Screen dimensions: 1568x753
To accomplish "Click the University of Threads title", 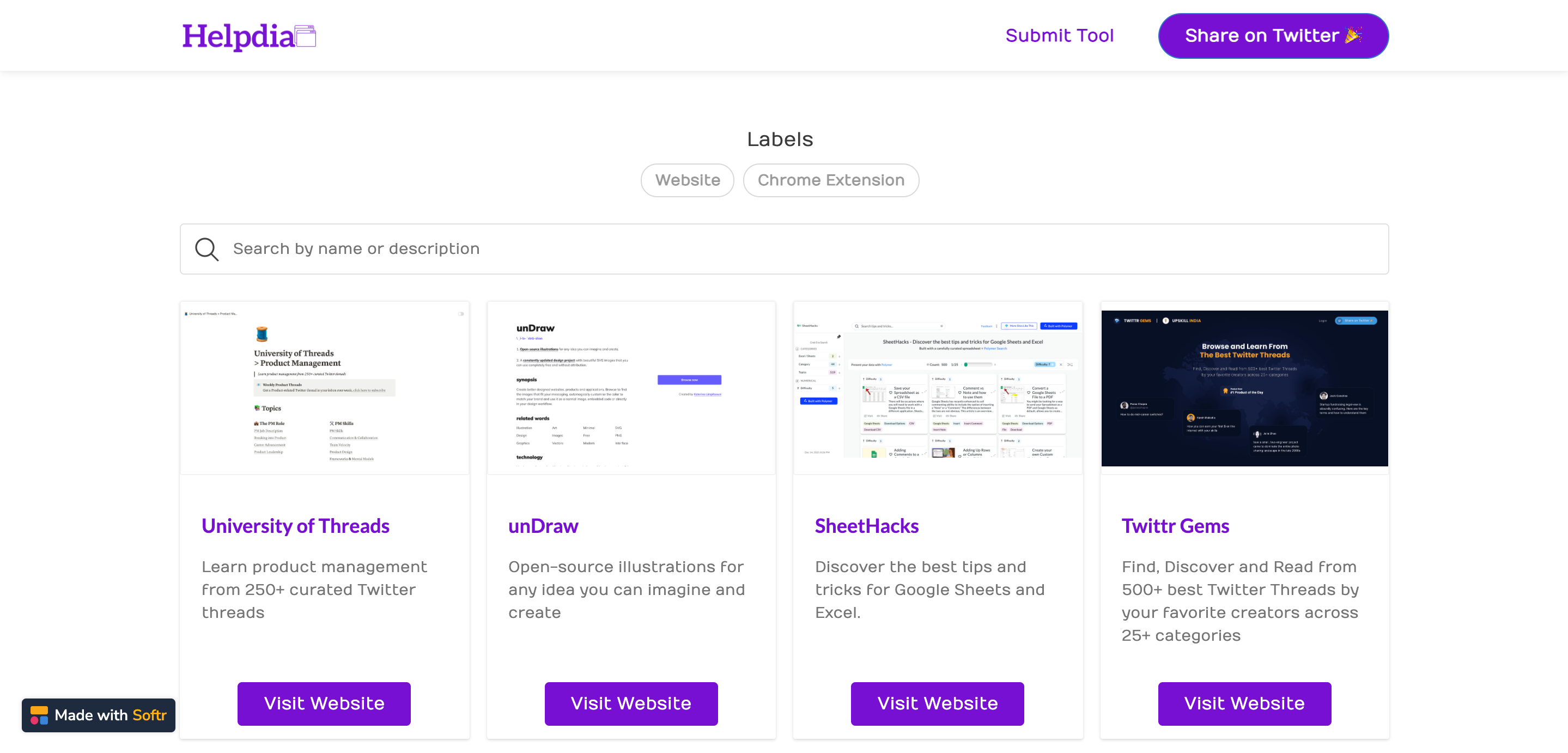I will 295,526.
